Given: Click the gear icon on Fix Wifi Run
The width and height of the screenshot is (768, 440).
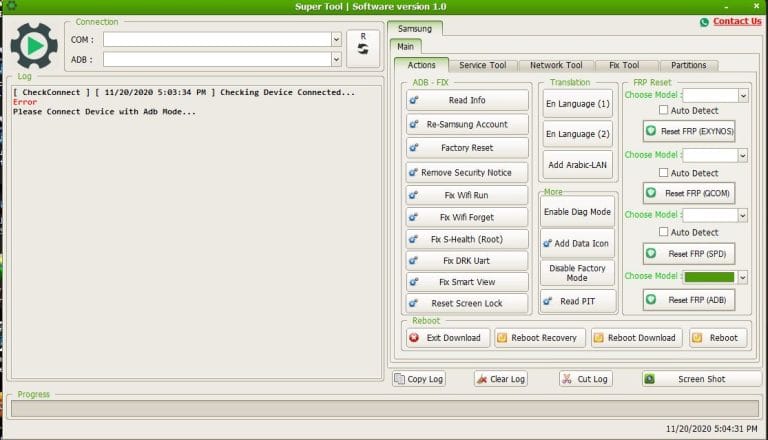Looking at the screenshot, I should pyautogui.click(x=414, y=195).
